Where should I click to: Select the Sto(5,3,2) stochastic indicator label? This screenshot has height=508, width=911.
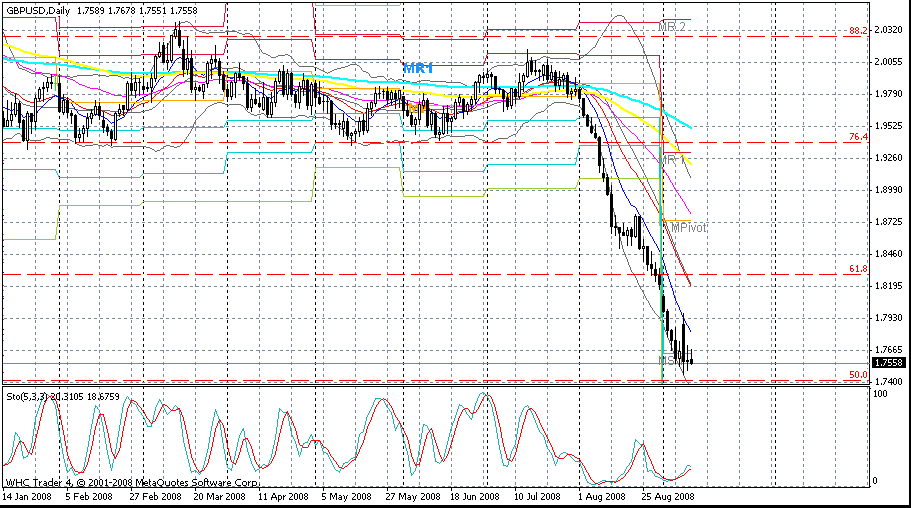pyautogui.click(x=40, y=398)
